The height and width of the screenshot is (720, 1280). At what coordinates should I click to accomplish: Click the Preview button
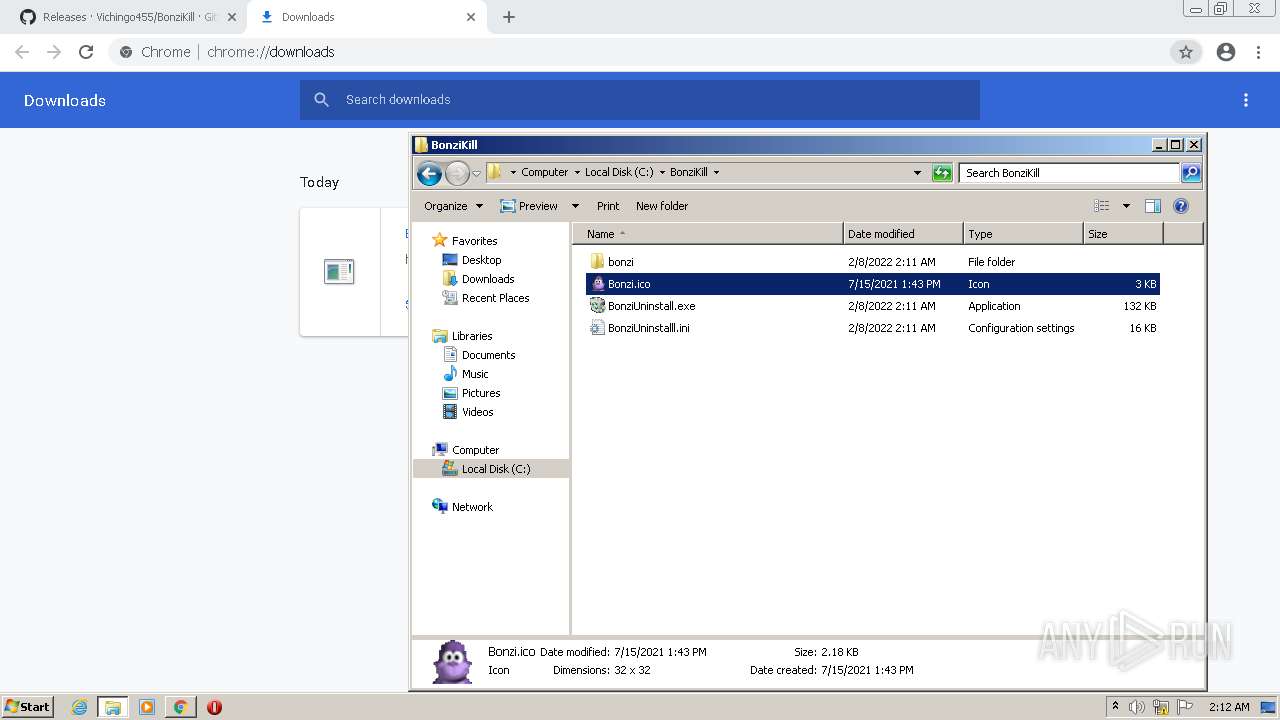coord(529,206)
